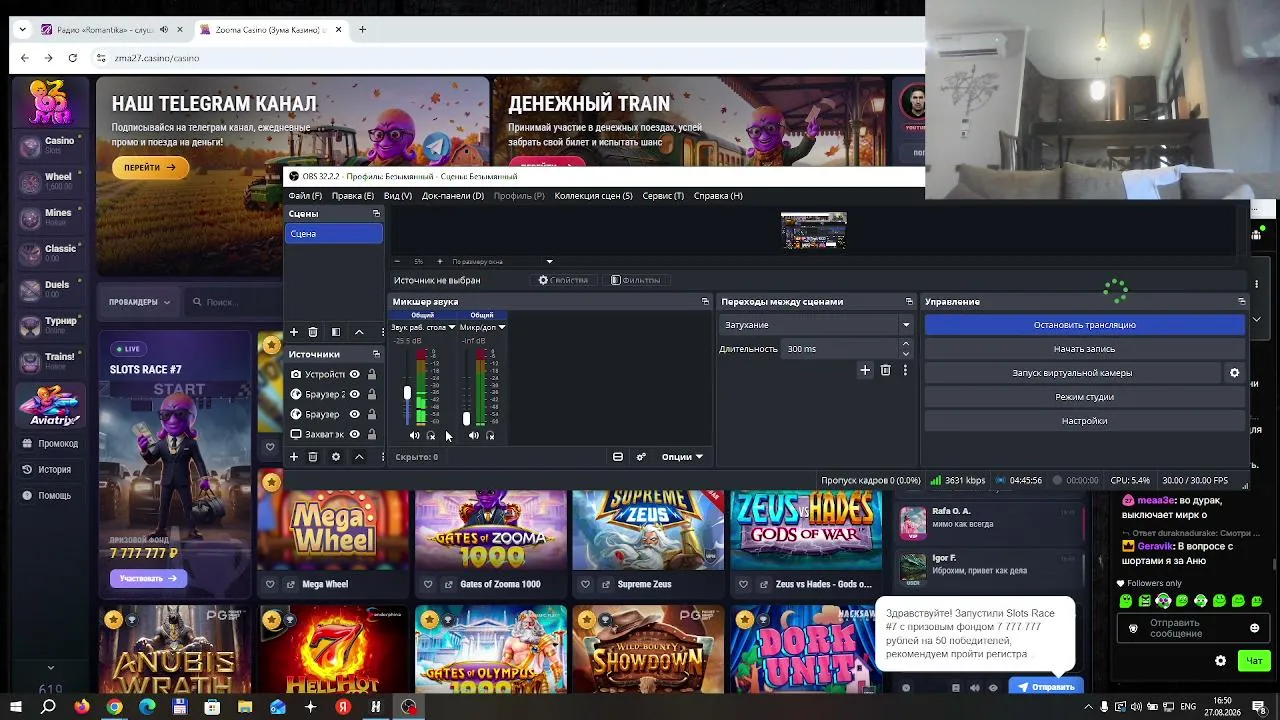Open source properties gear in Sources toolbar
Image resolution: width=1280 pixels, height=720 pixels.
(336, 457)
